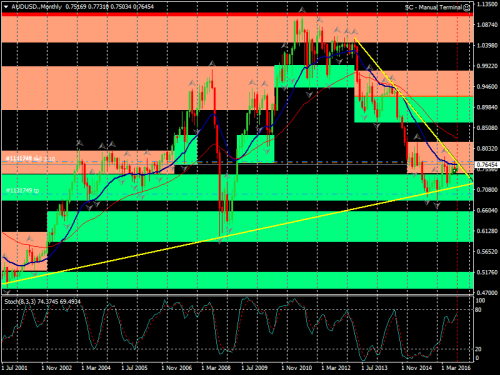Click the Stoch(8,3,3) indicator label
Screen dimensions: 500x375
pyautogui.click(x=20, y=302)
